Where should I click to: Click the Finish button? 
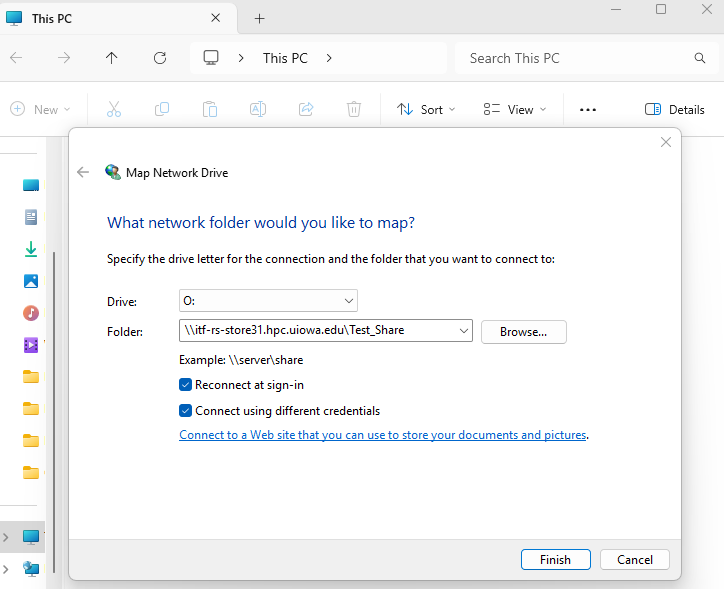click(x=555, y=560)
